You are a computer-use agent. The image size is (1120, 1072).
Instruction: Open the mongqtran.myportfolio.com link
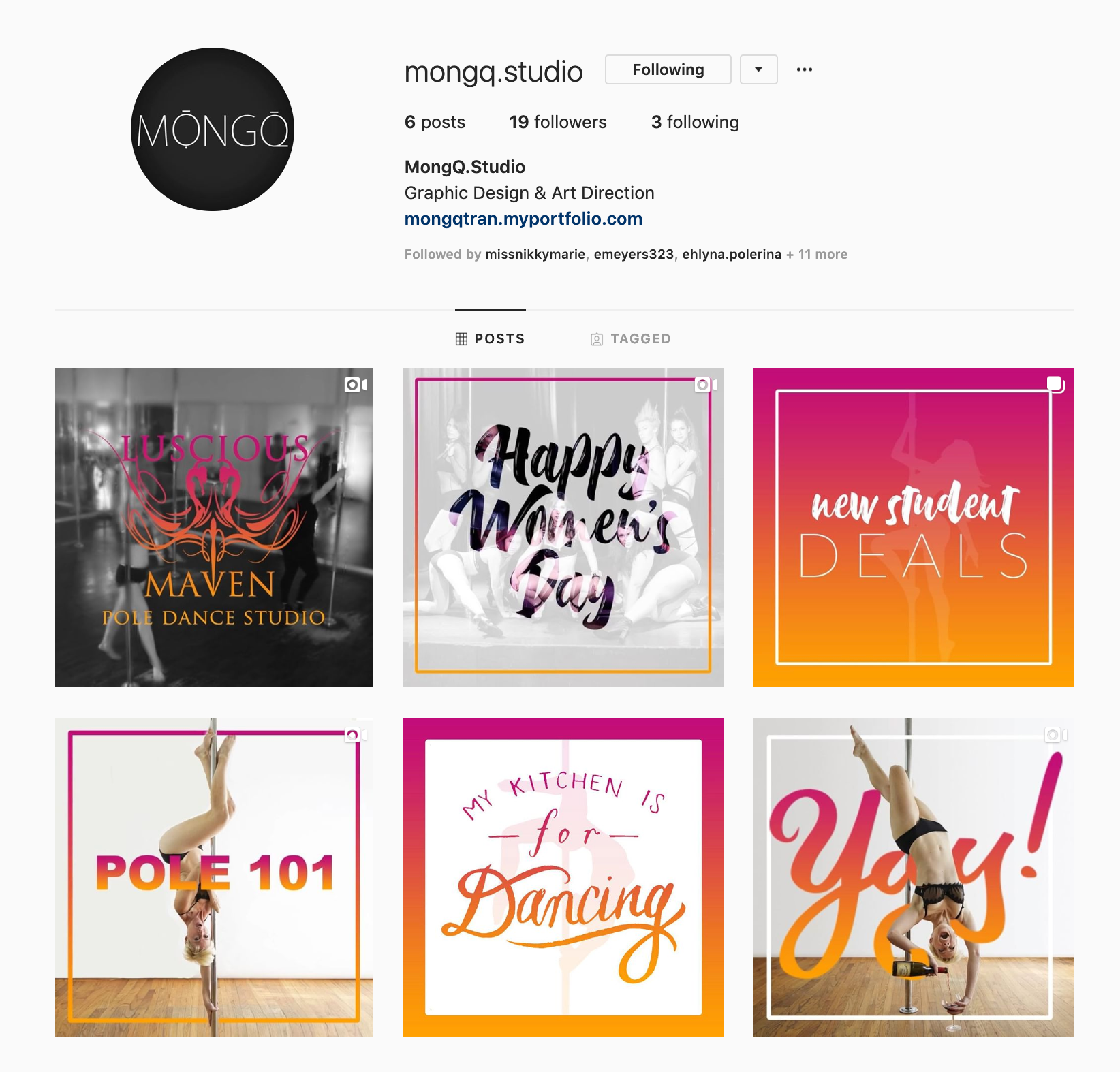523,219
